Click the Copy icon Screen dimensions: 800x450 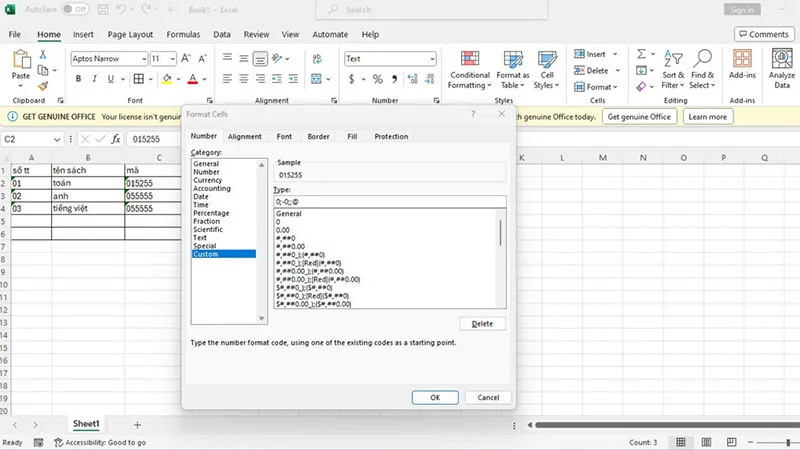click(x=43, y=70)
